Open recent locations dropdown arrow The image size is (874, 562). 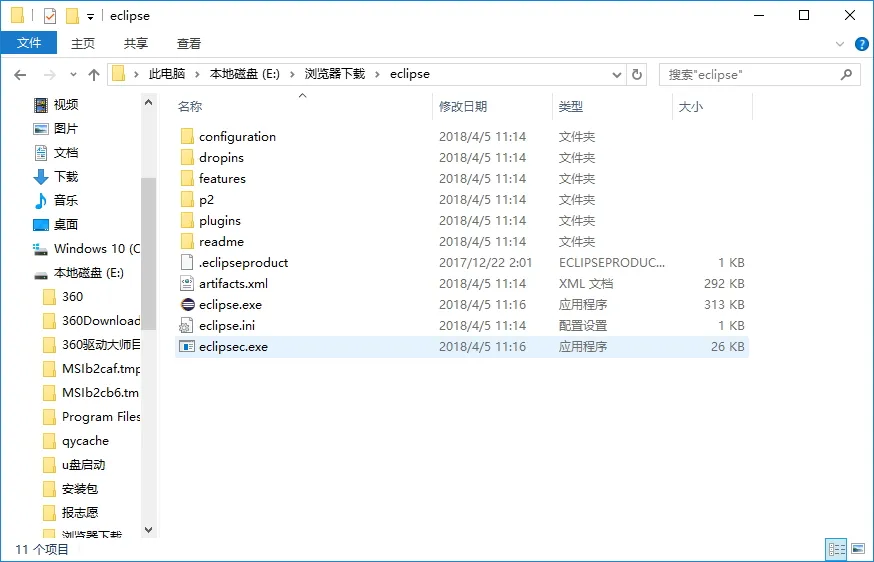tap(73, 74)
